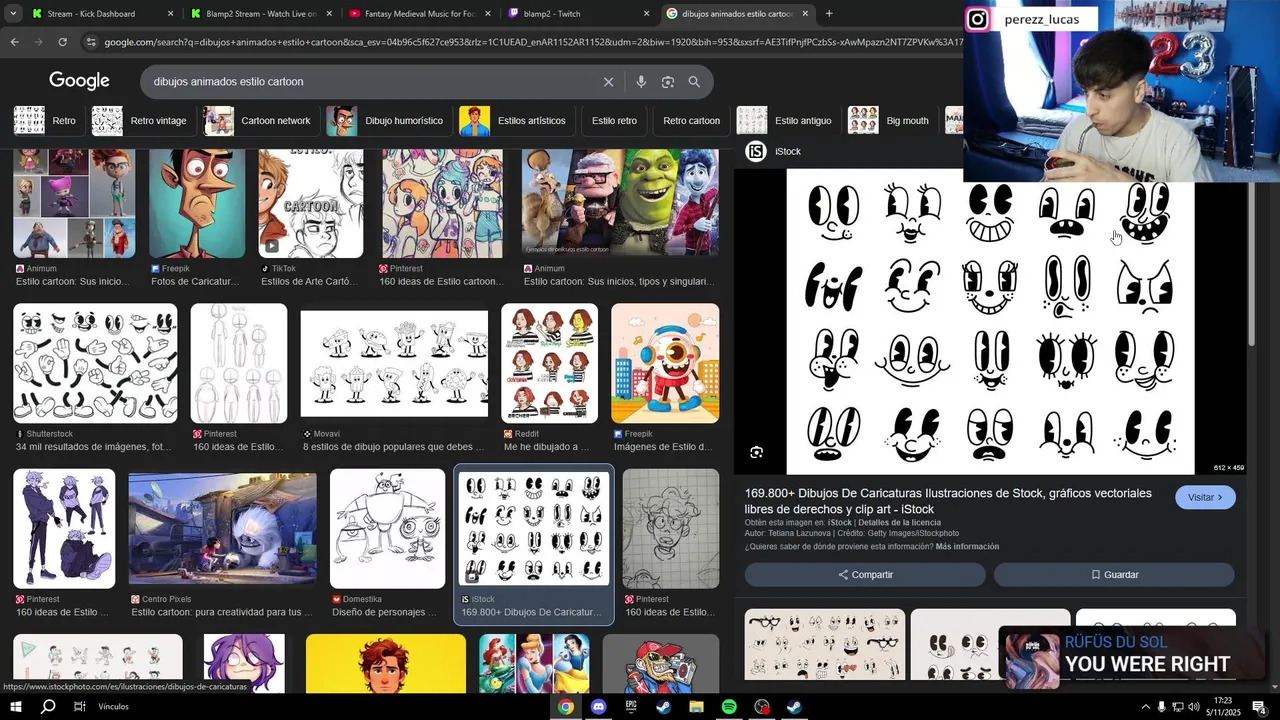Go back with browser back arrow

coord(14,42)
